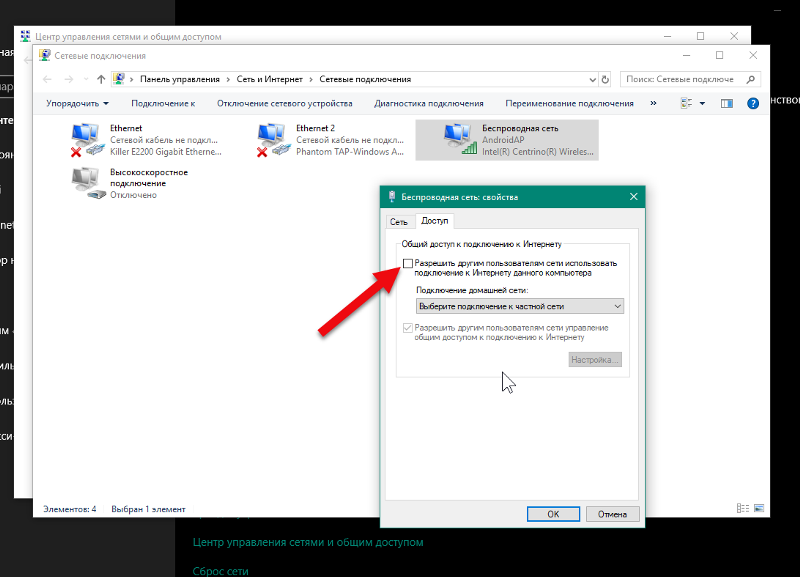Open help via the question mark icon
This screenshot has height=577, width=800.
point(753,102)
